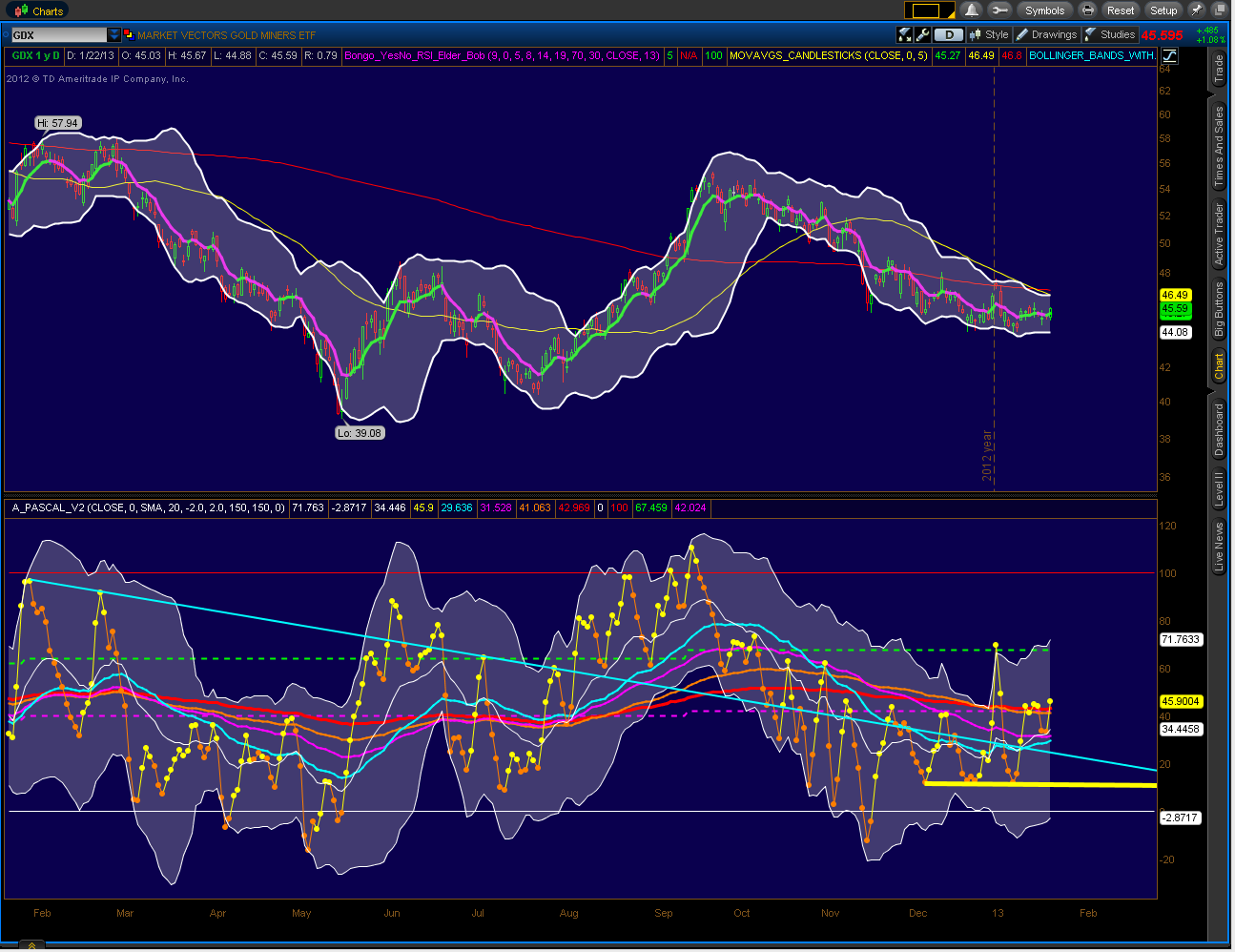Click the curve study icon beside Bollinger label

pos(1169,55)
